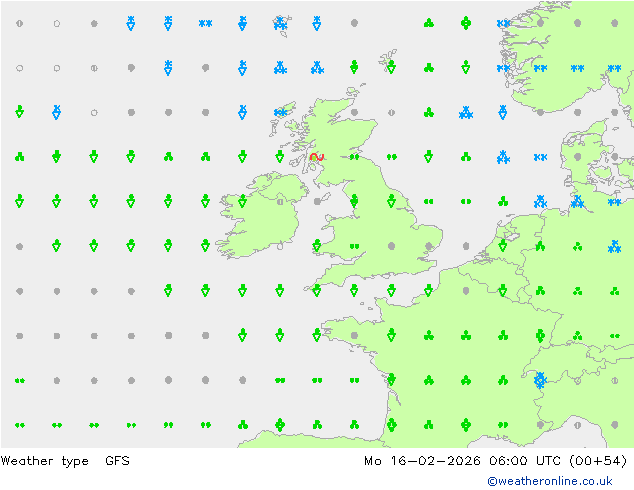Screen dimensions: 634x490
Task: Select the bold blue snowflake near the Alps
Action: click(540, 380)
